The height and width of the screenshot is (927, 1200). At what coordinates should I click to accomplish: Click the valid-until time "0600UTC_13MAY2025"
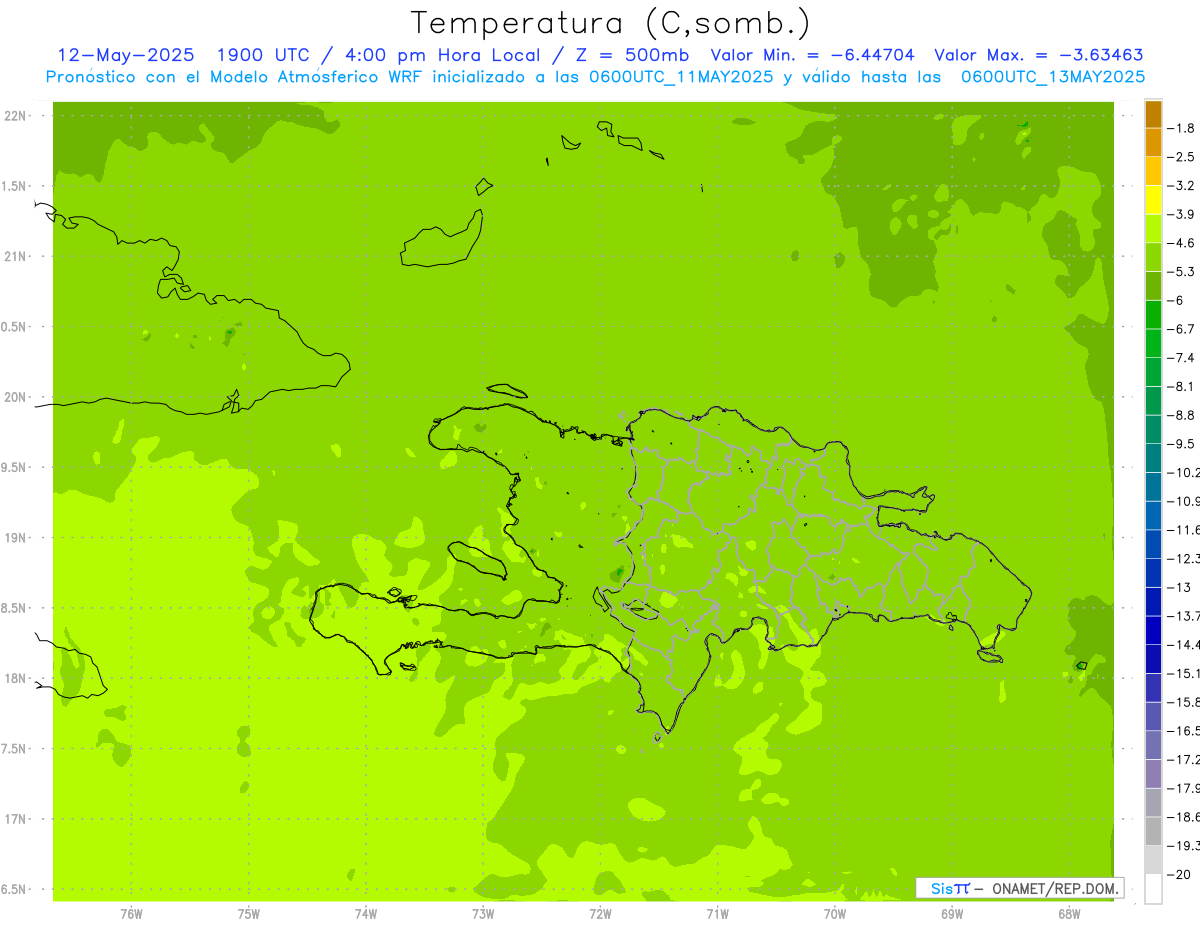click(x=1052, y=76)
